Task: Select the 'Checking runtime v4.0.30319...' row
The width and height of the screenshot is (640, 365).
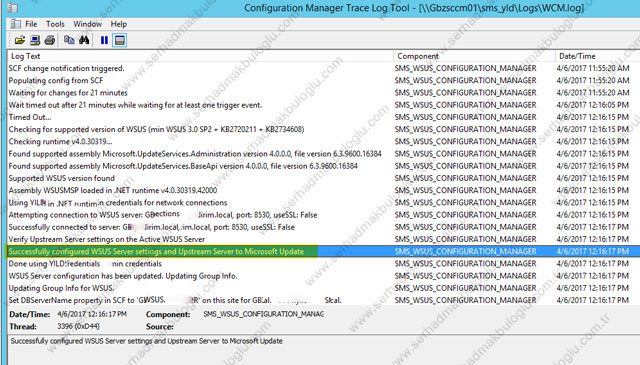Action: 324,142
